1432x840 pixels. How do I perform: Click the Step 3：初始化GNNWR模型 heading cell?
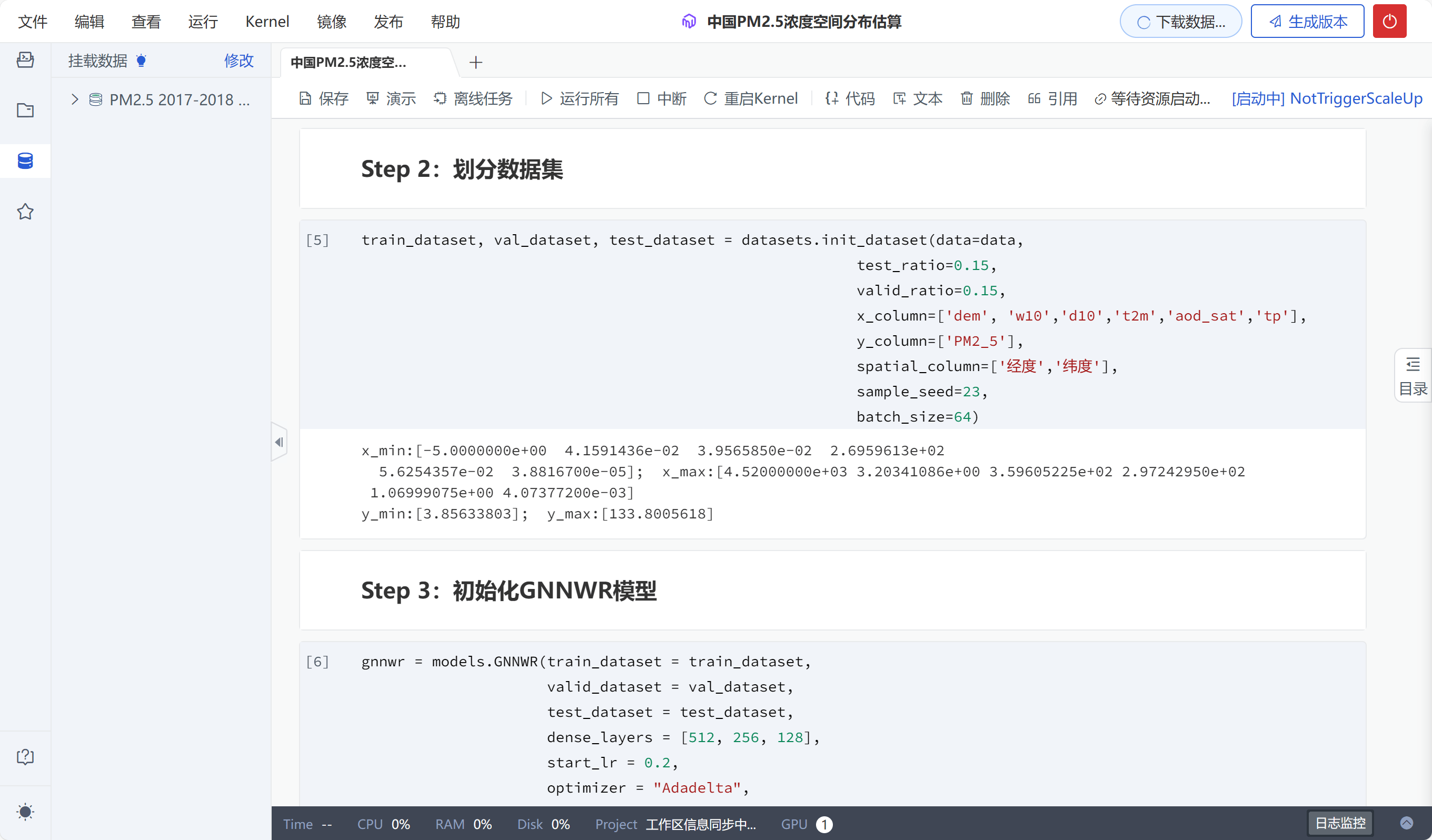click(x=832, y=590)
